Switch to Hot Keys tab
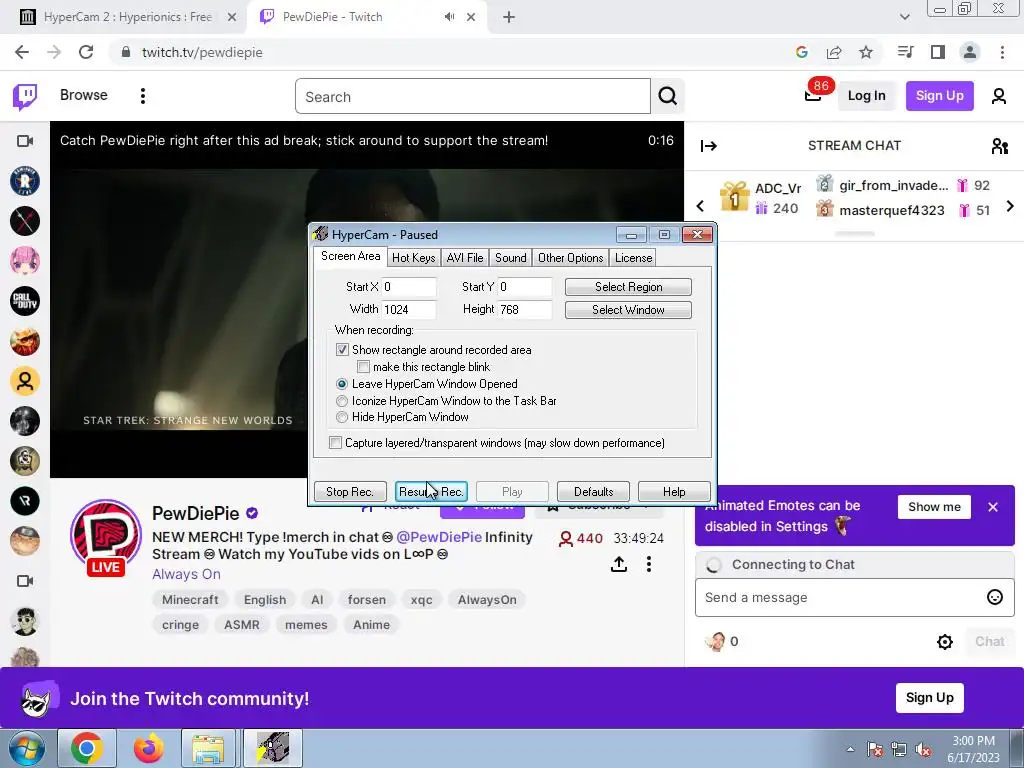 [x=413, y=258]
